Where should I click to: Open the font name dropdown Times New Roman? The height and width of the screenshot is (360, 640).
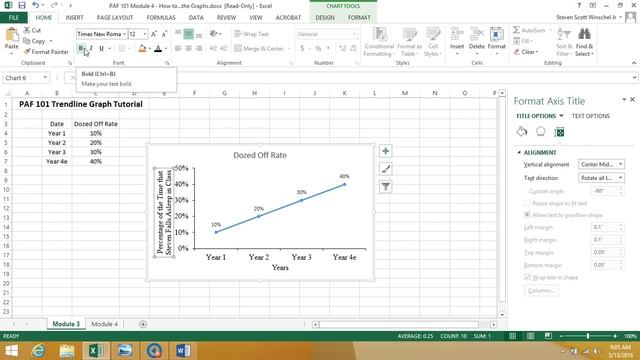(124, 34)
